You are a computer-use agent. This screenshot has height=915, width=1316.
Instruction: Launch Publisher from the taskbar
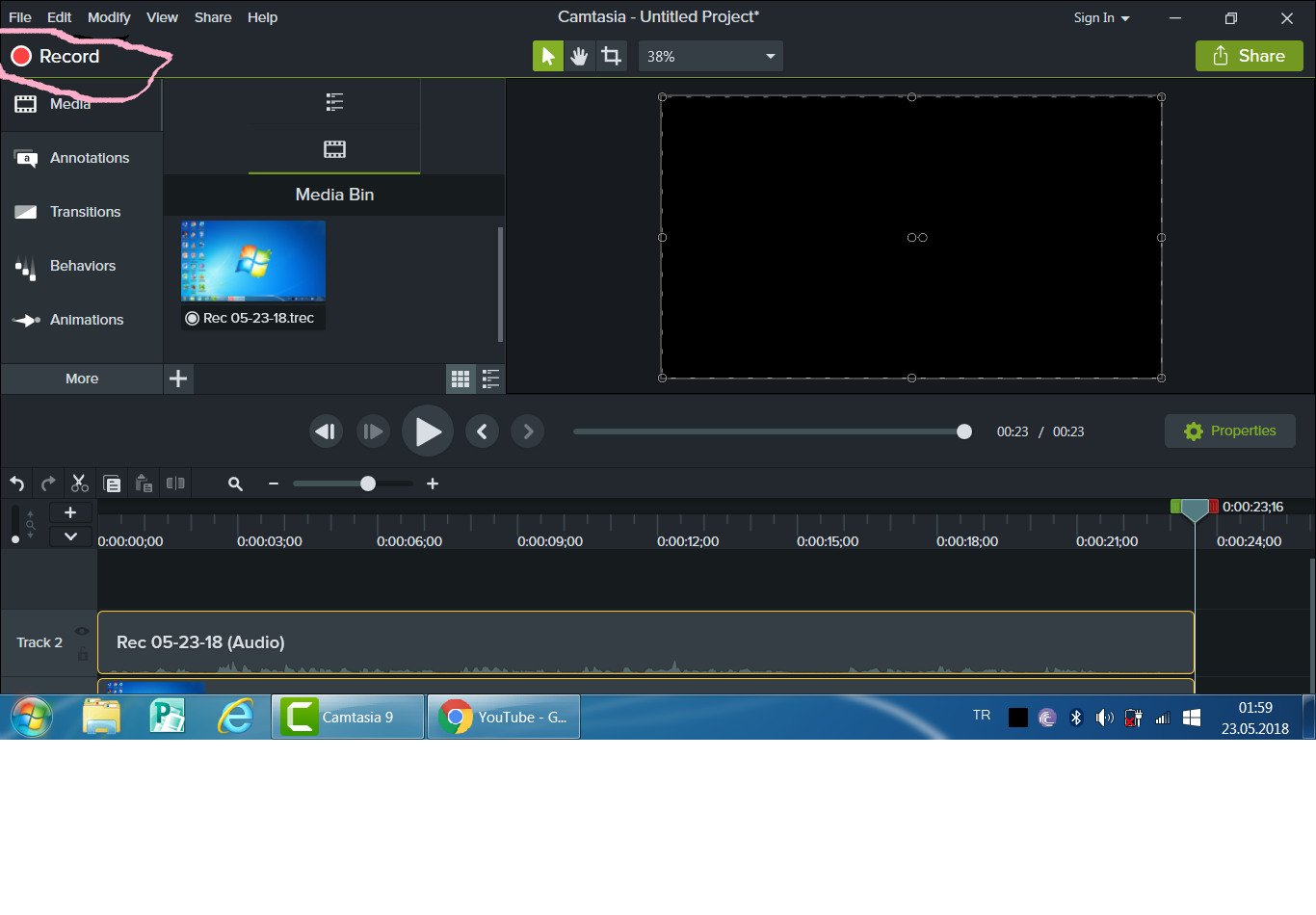pos(168,718)
